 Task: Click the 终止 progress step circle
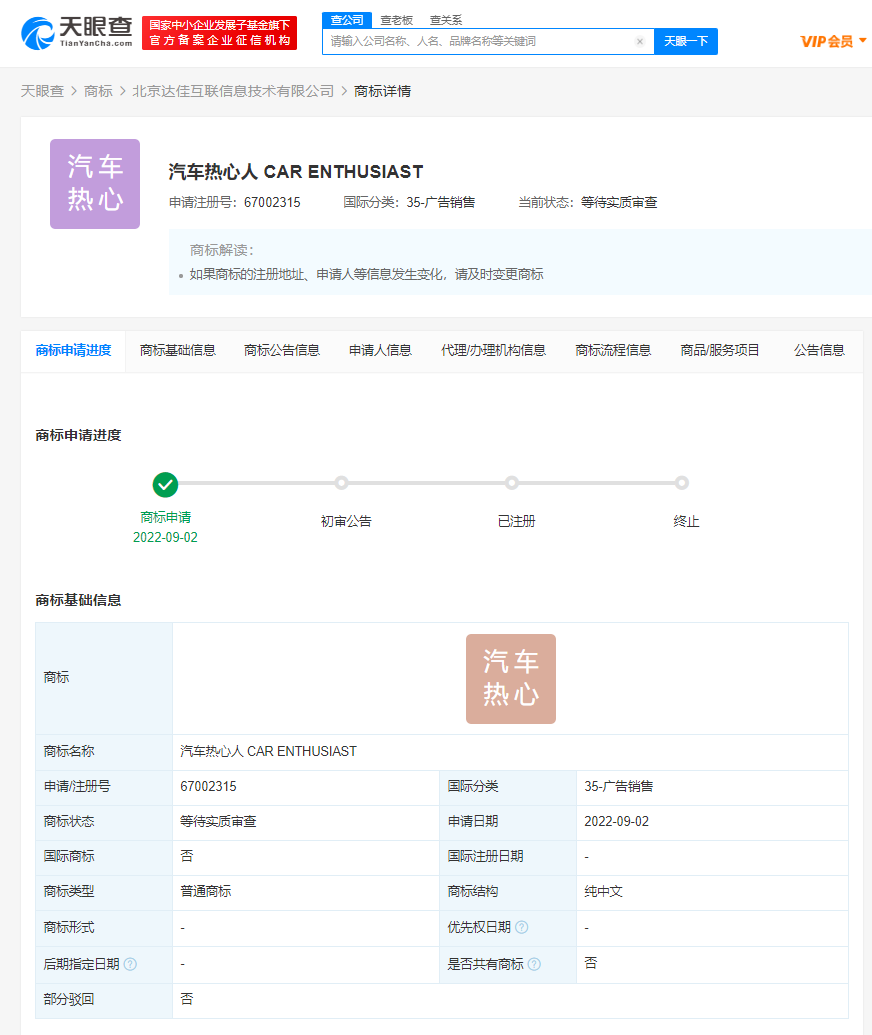682,483
